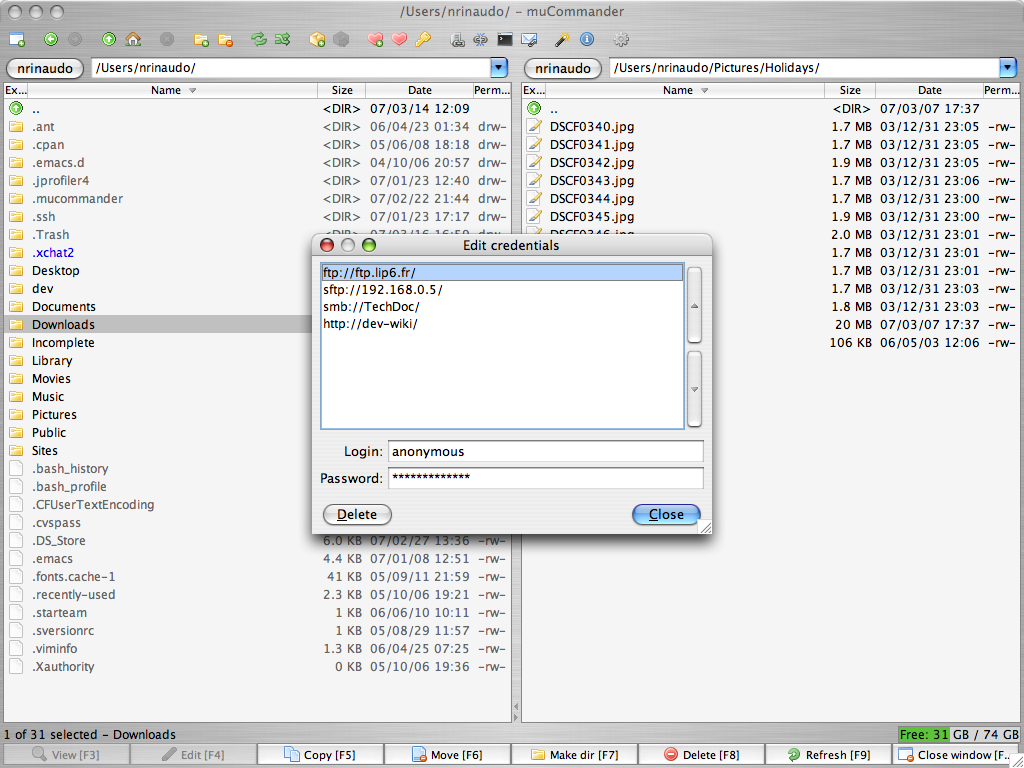The height and width of the screenshot is (768, 1024).
Task: Select the .mucommander folder row
Action: 258,199
